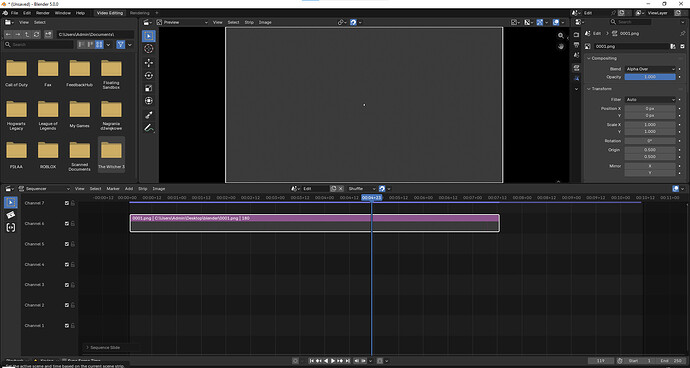This screenshot has width=690, height=368.
Task: Click the file path field C:\Users\Admin\Documents
Action: pos(95,34)
